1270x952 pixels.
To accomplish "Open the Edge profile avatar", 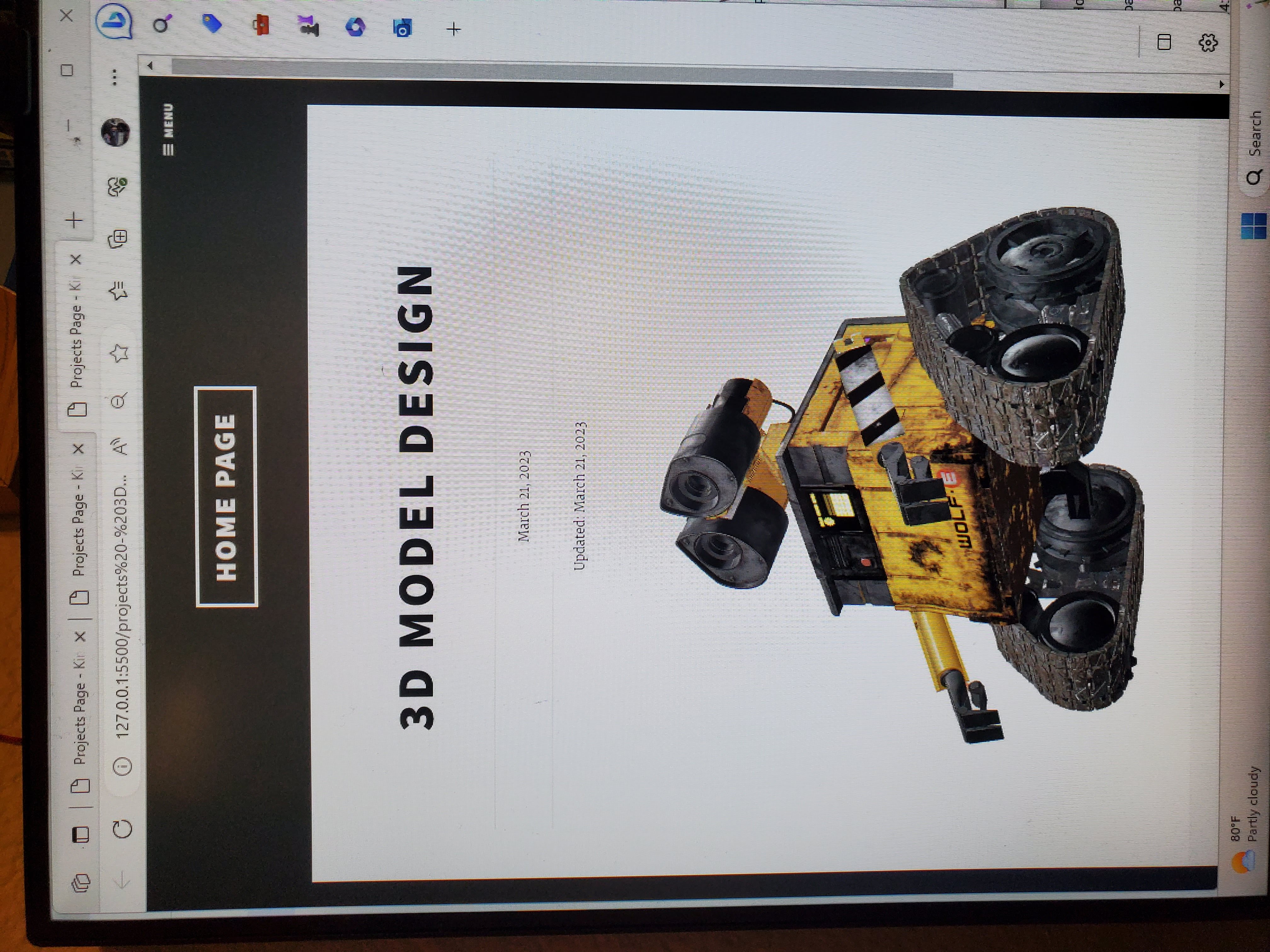I will pos(115,133).
